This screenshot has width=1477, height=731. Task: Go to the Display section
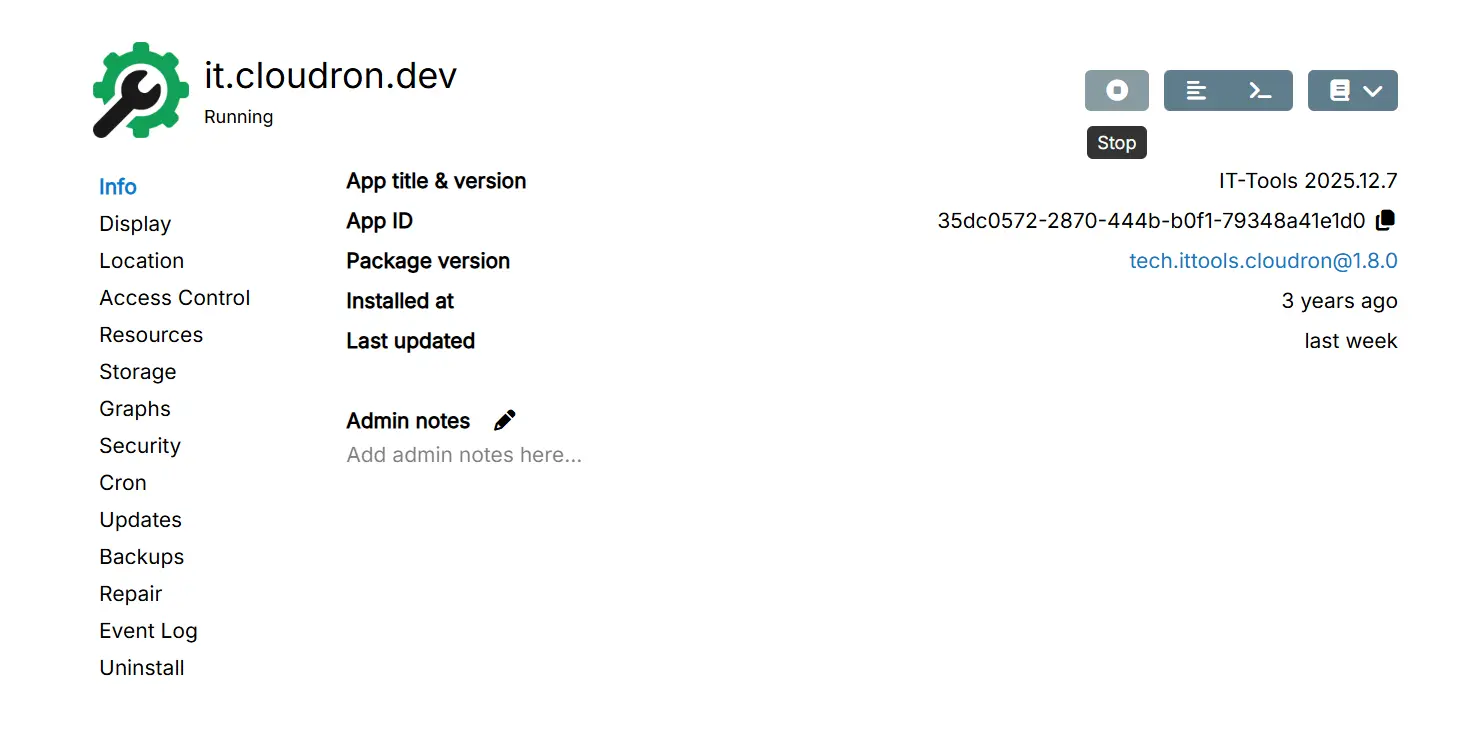135,224
